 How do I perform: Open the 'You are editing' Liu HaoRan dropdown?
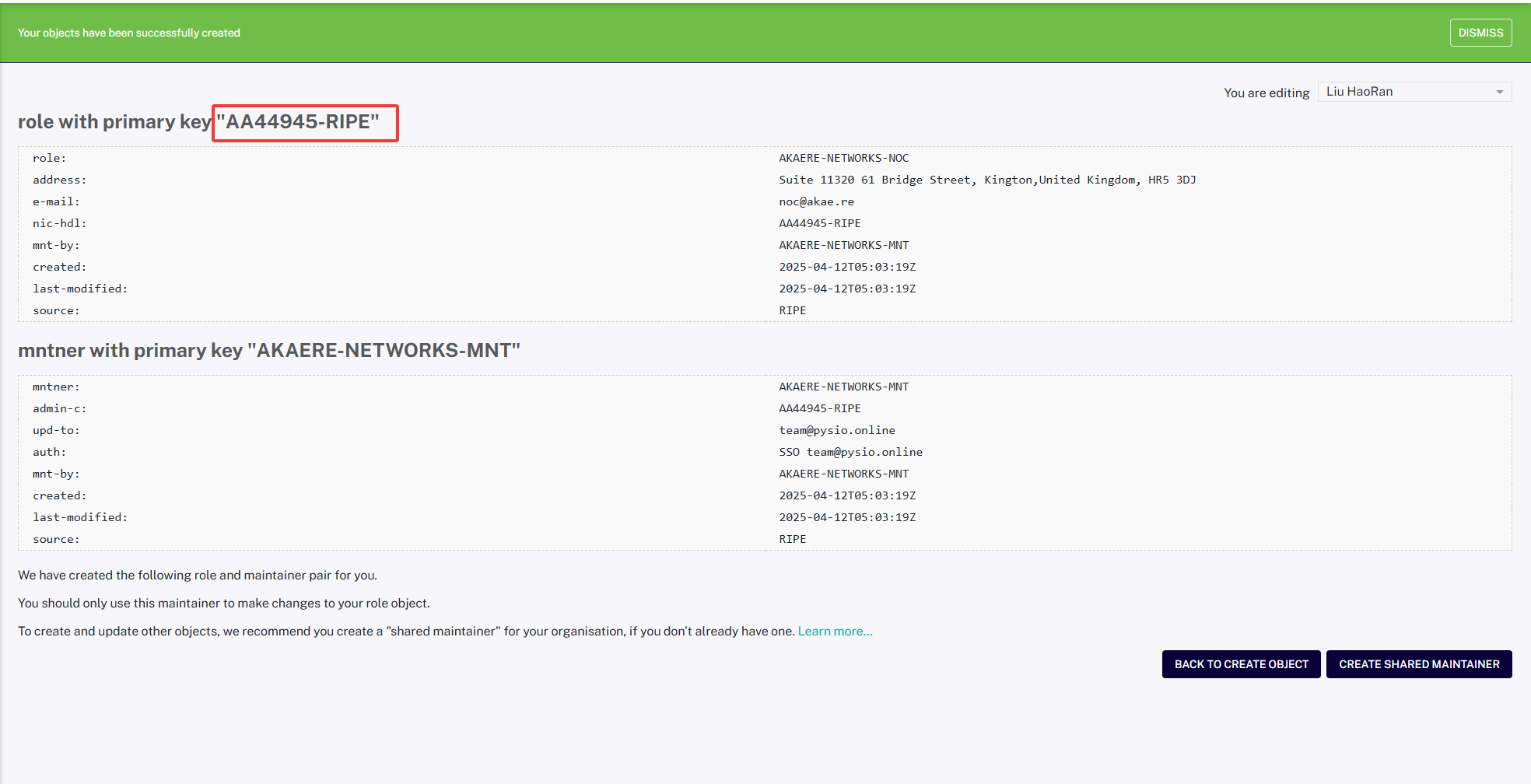pyautogui.click(x=1414, y=92)
